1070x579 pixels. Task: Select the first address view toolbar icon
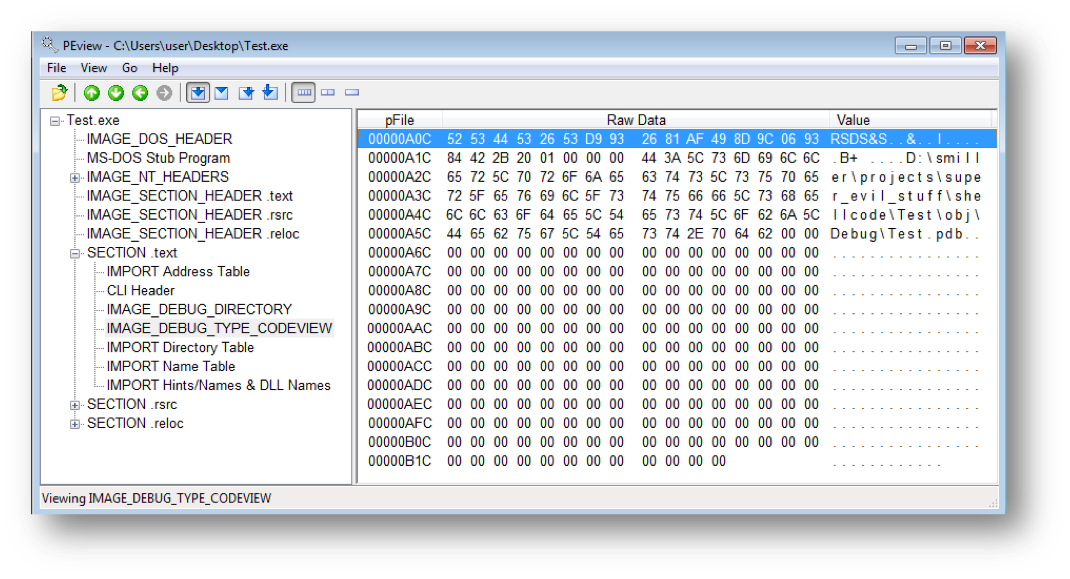point(198,92)
